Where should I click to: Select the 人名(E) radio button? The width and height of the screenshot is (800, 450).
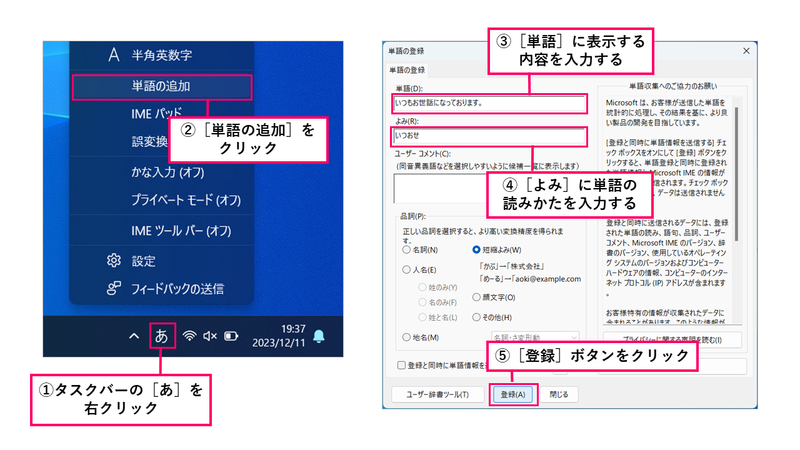406,269
